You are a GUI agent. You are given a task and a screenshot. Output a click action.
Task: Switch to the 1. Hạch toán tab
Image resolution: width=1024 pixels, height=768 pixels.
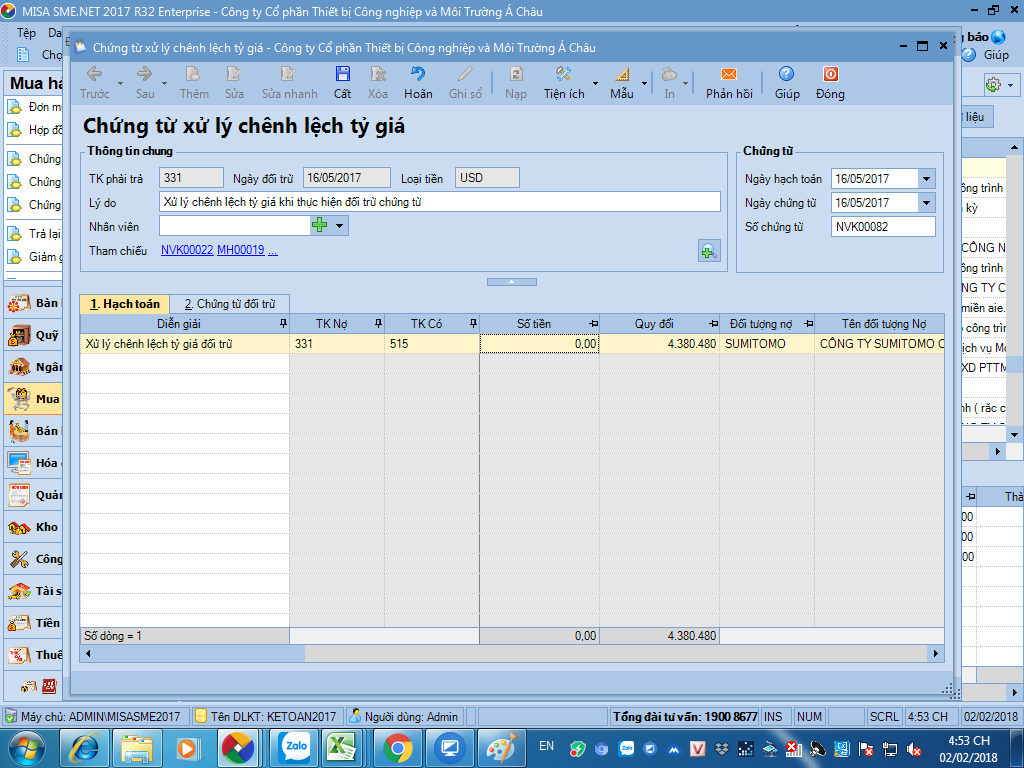click(x=125, y=304)
